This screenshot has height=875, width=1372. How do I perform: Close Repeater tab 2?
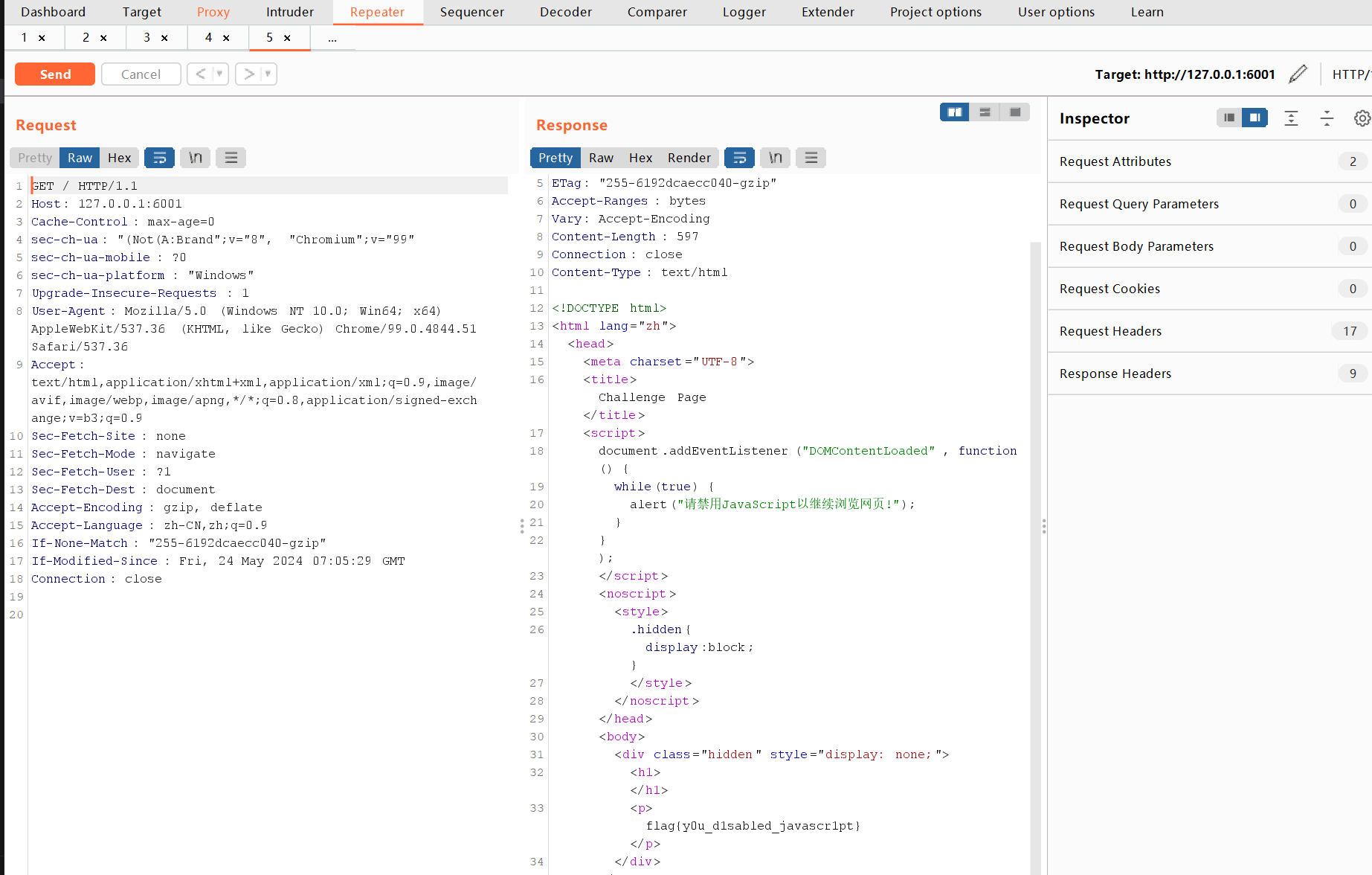click(x=103, y=38)
